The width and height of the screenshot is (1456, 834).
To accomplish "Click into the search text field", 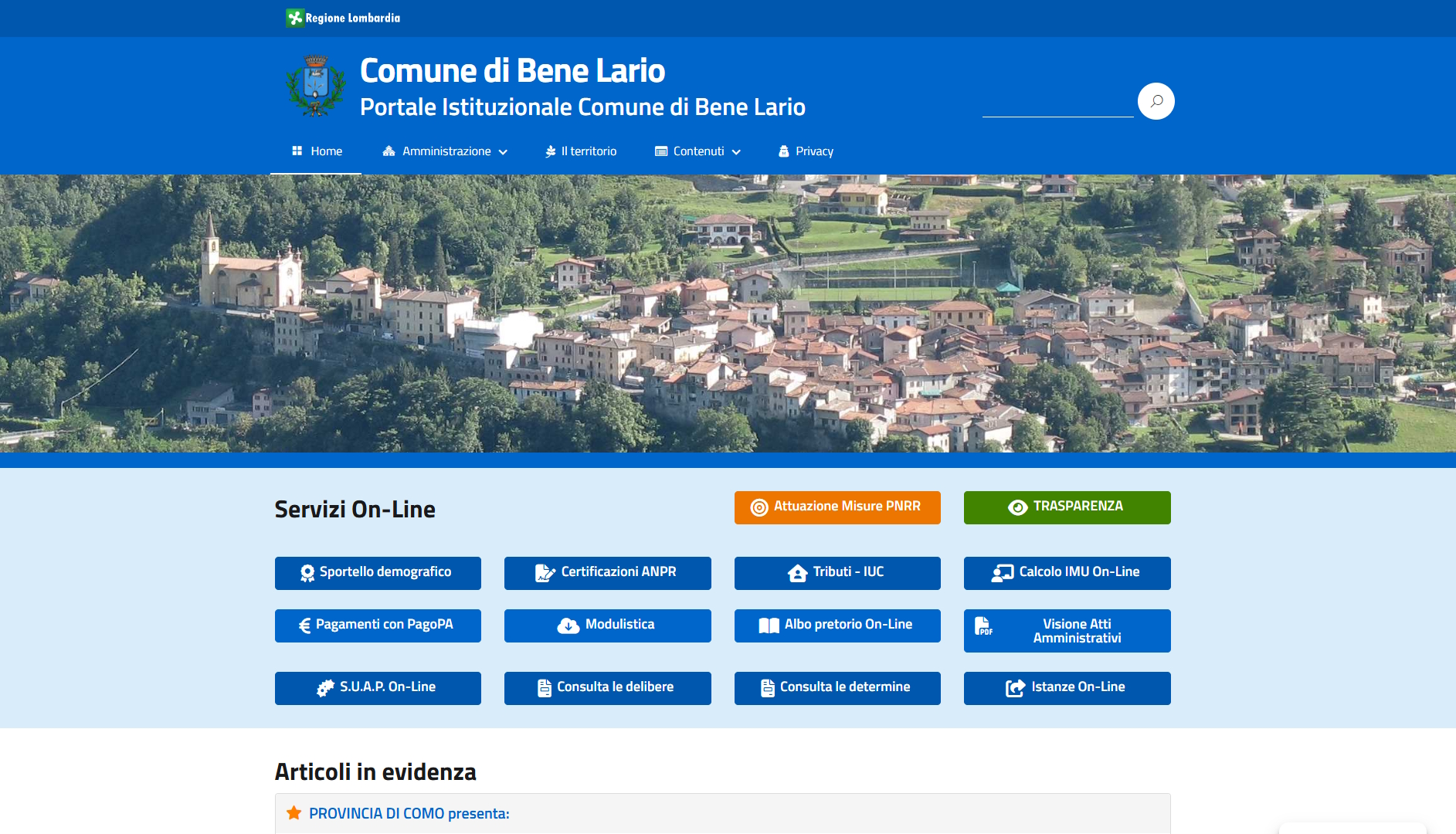I will tap(1057, 102).
